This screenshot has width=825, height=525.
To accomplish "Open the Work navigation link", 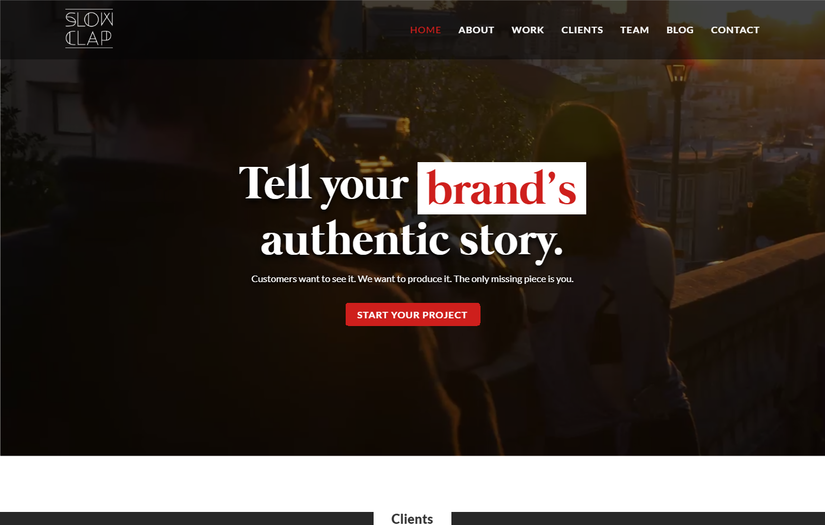I will (528, 30).
